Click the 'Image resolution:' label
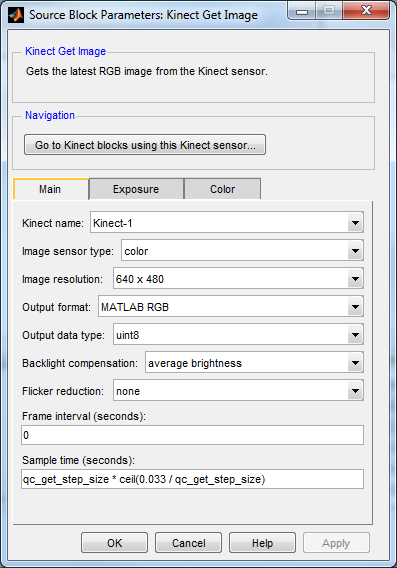Viewport: 397px width, 568px height. [62, 279]
